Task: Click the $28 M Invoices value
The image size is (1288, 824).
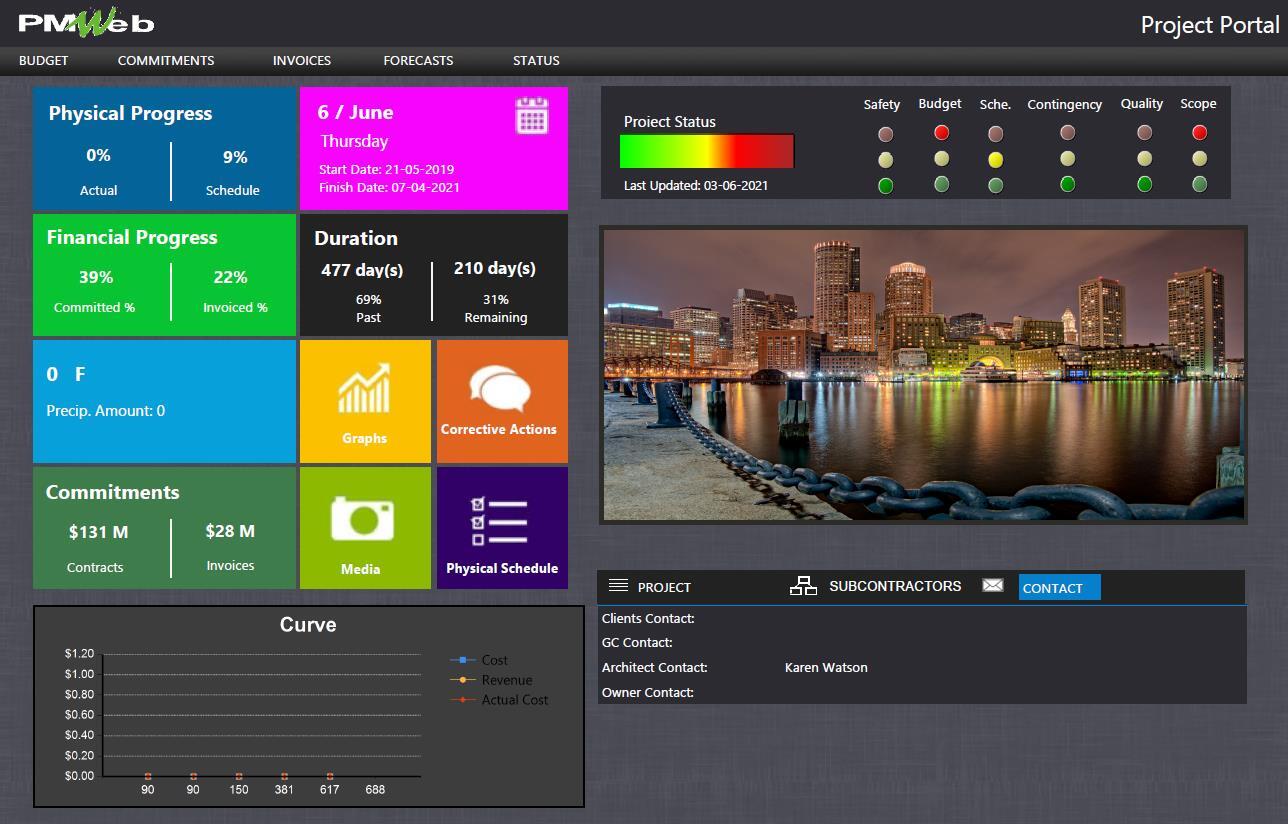Action: (x=230, y=531)
